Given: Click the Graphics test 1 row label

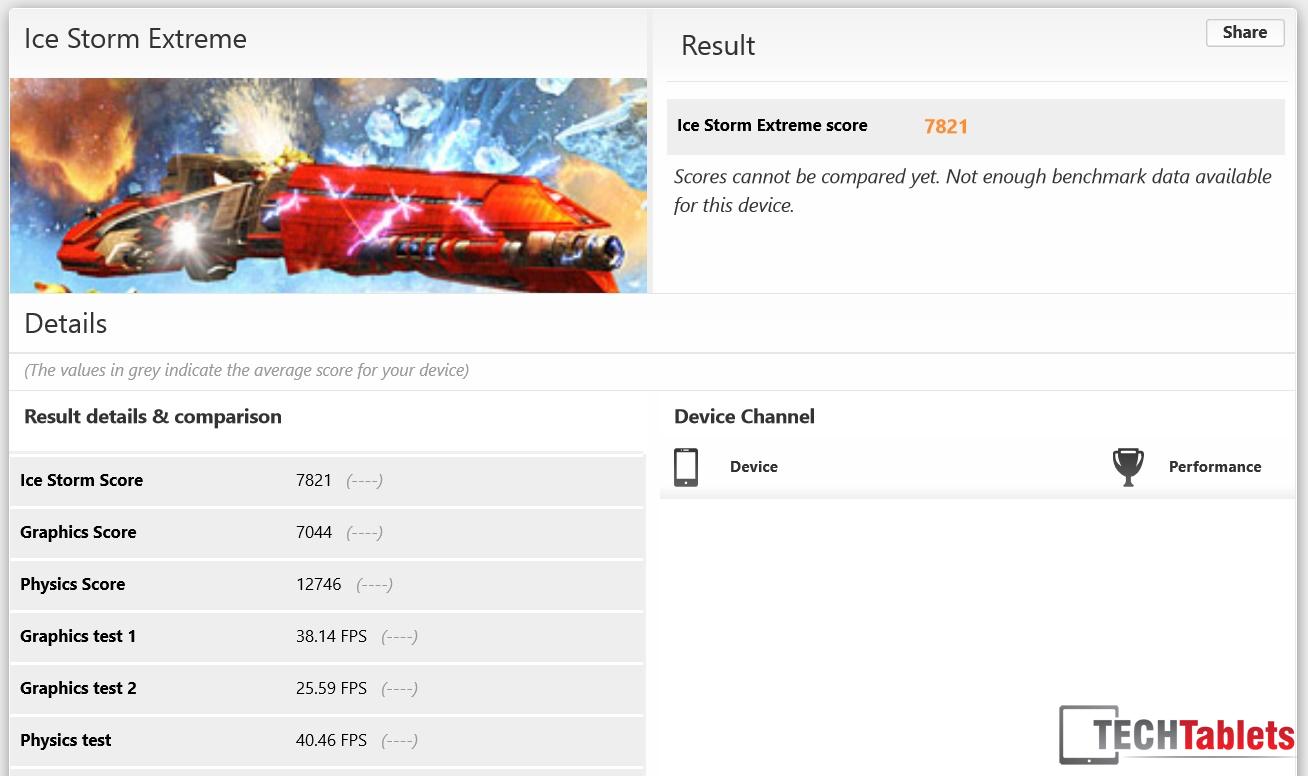Looking at the screenshot, I should [x=78, y=636].
